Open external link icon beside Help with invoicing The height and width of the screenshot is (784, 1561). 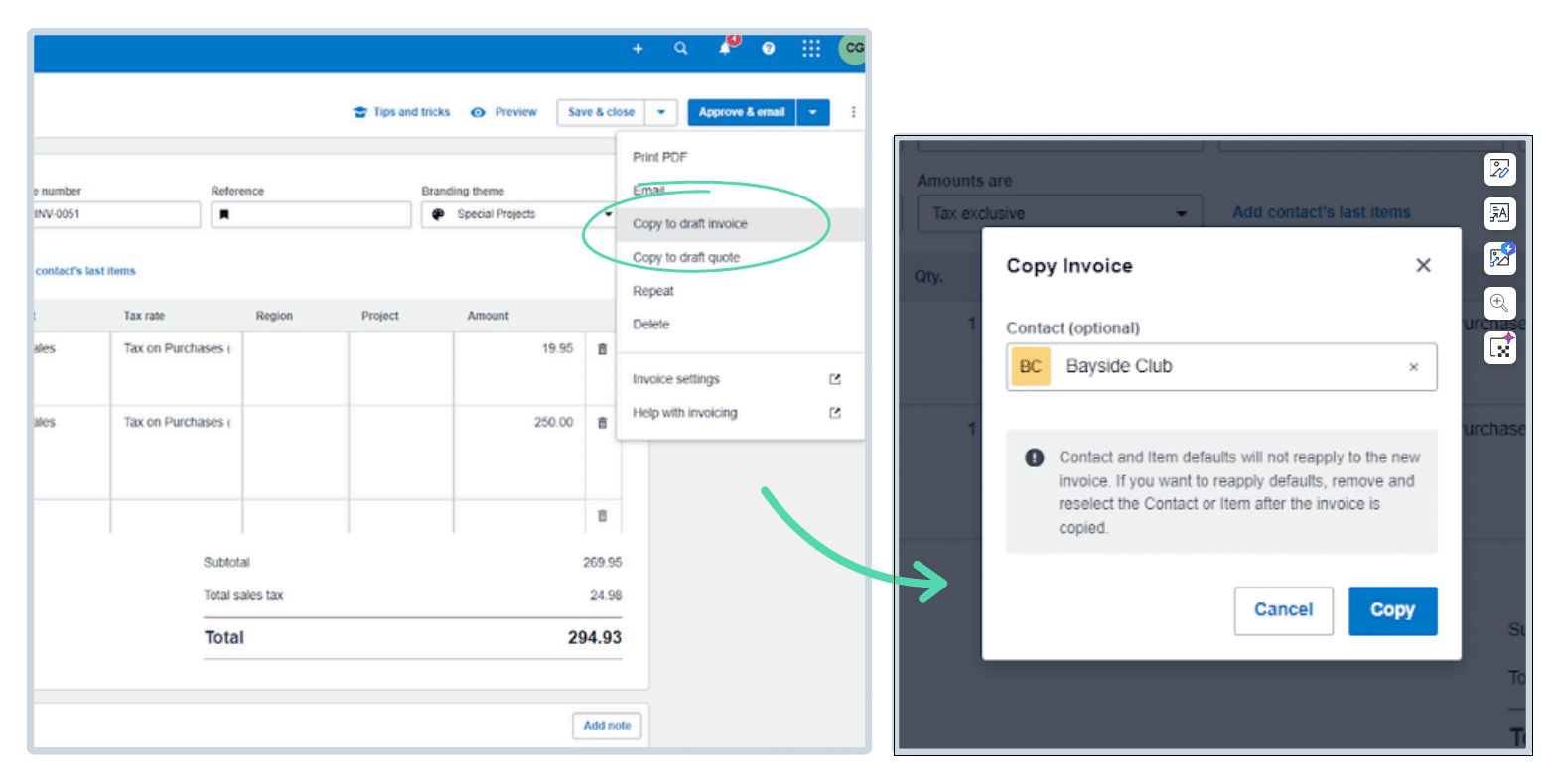click(x=835, y=413)
